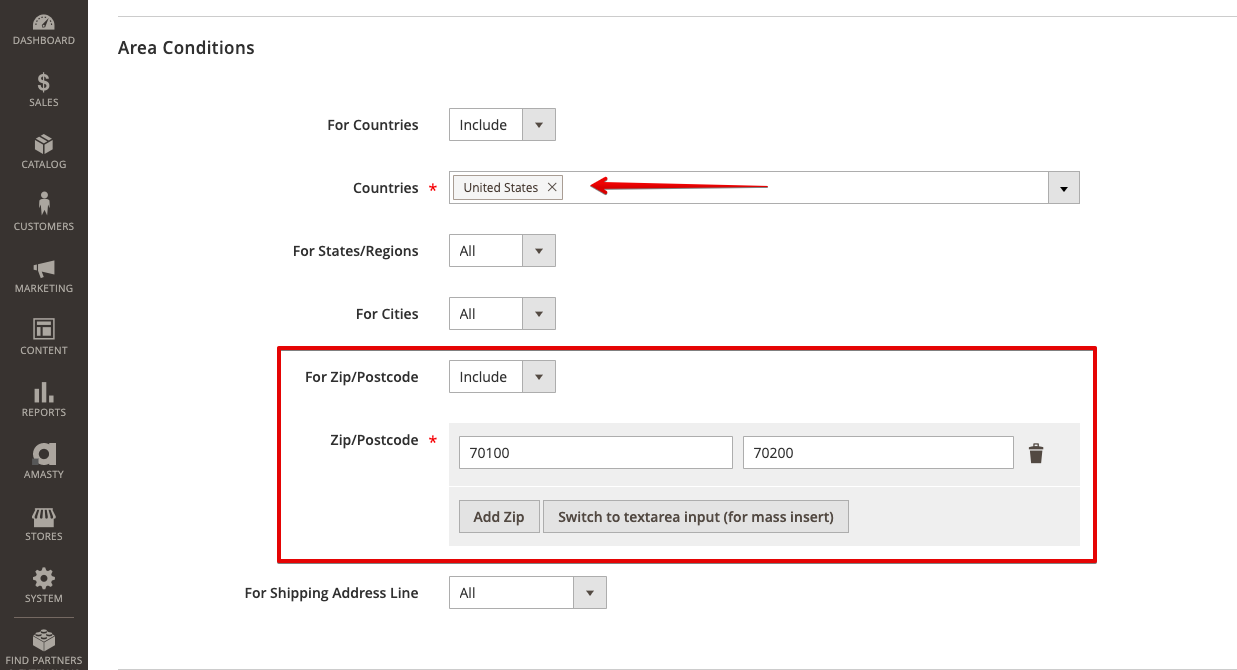Screen dimensions: 1237x670
Task: Click the For Shipping Address Line label
Action: pyautogui.click(x=332, y=593)
